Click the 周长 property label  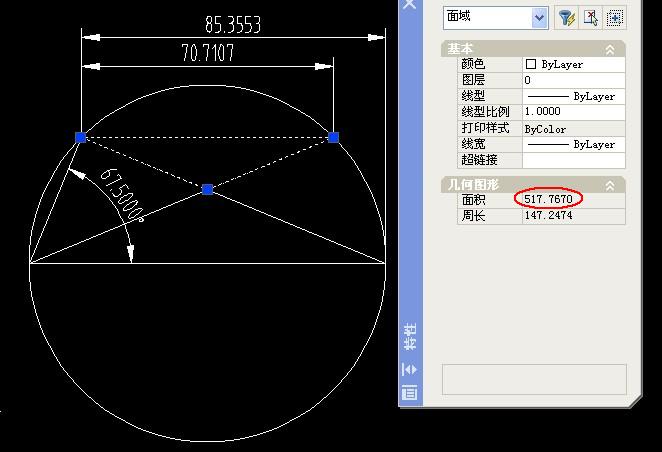tap(473, 215)
